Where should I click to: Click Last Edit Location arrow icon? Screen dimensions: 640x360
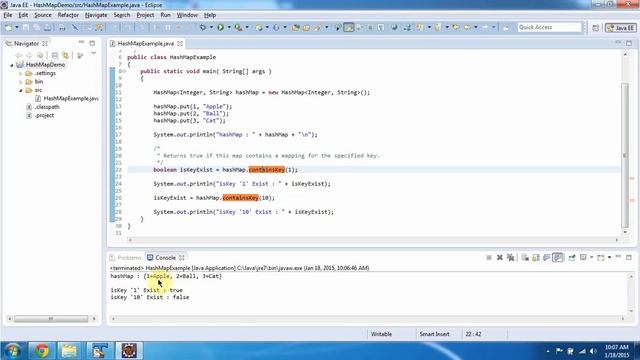(x=456, y=27)
